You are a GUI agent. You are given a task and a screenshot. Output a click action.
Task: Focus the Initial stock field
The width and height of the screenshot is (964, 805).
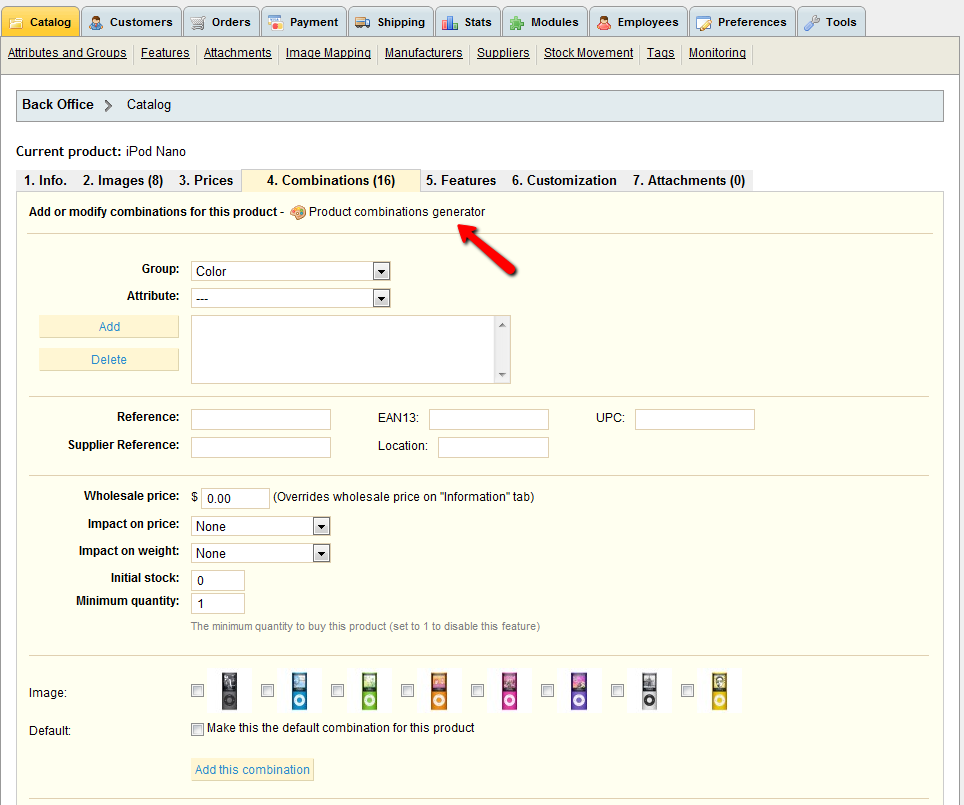pyautogui.click(x=218, y=581)
